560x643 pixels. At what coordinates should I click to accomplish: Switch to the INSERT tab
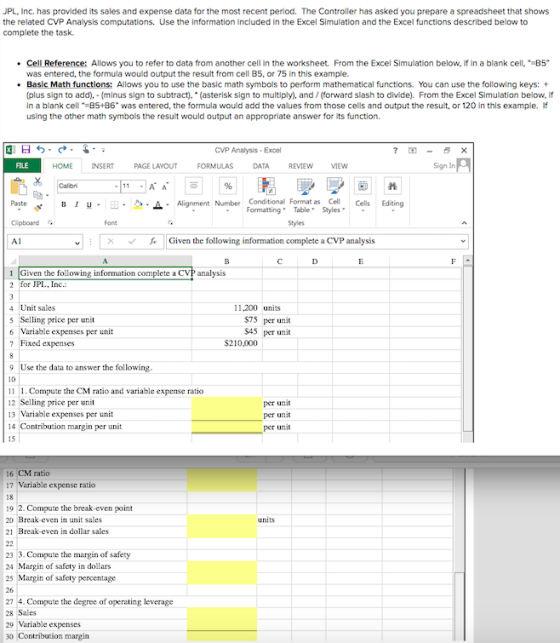pos(102,166)
